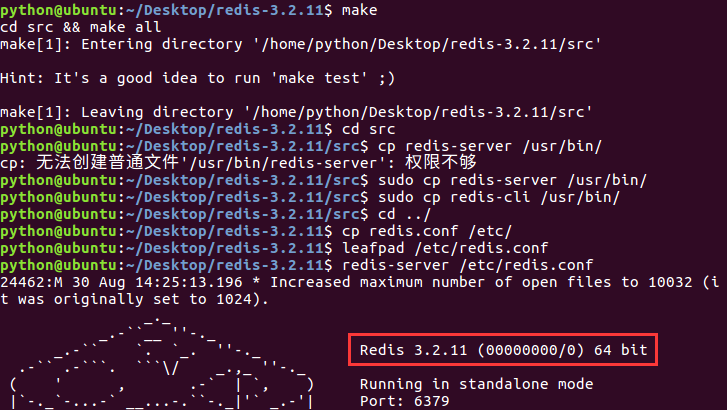Click 'Running in standalone mode' text
The image size is (727, 410).
point(476,384)
